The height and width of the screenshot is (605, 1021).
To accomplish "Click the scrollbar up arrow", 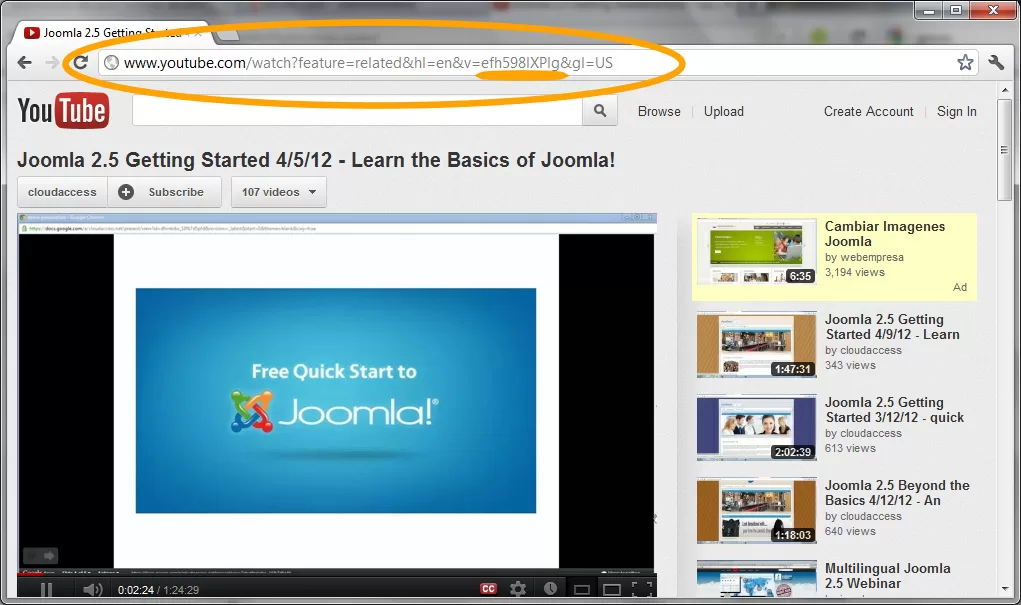I will pos(1005,90).
